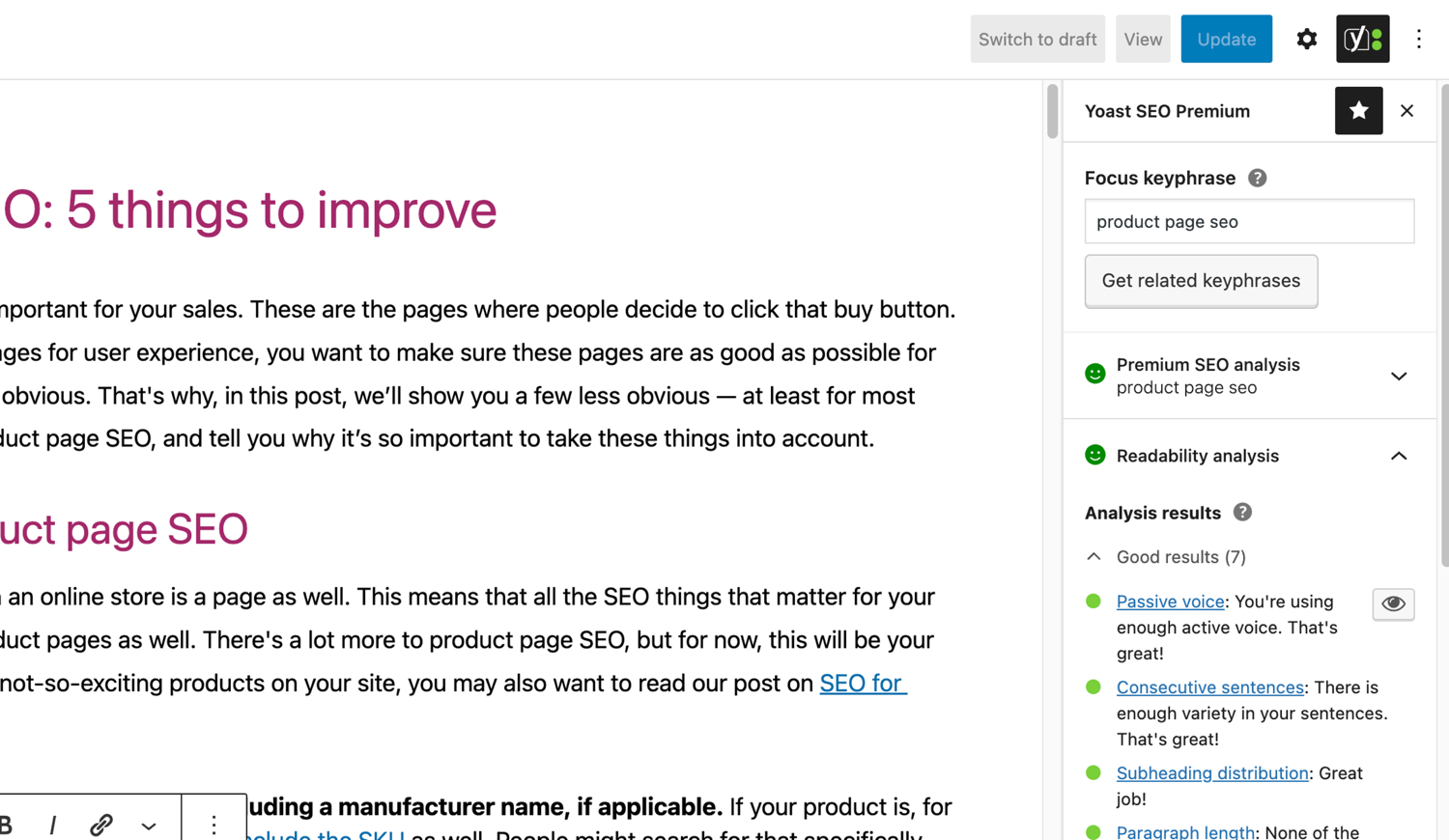The image size is (1449, 840).
Task: Click the focus keyphrase input field
Action: coord(1248,221)
